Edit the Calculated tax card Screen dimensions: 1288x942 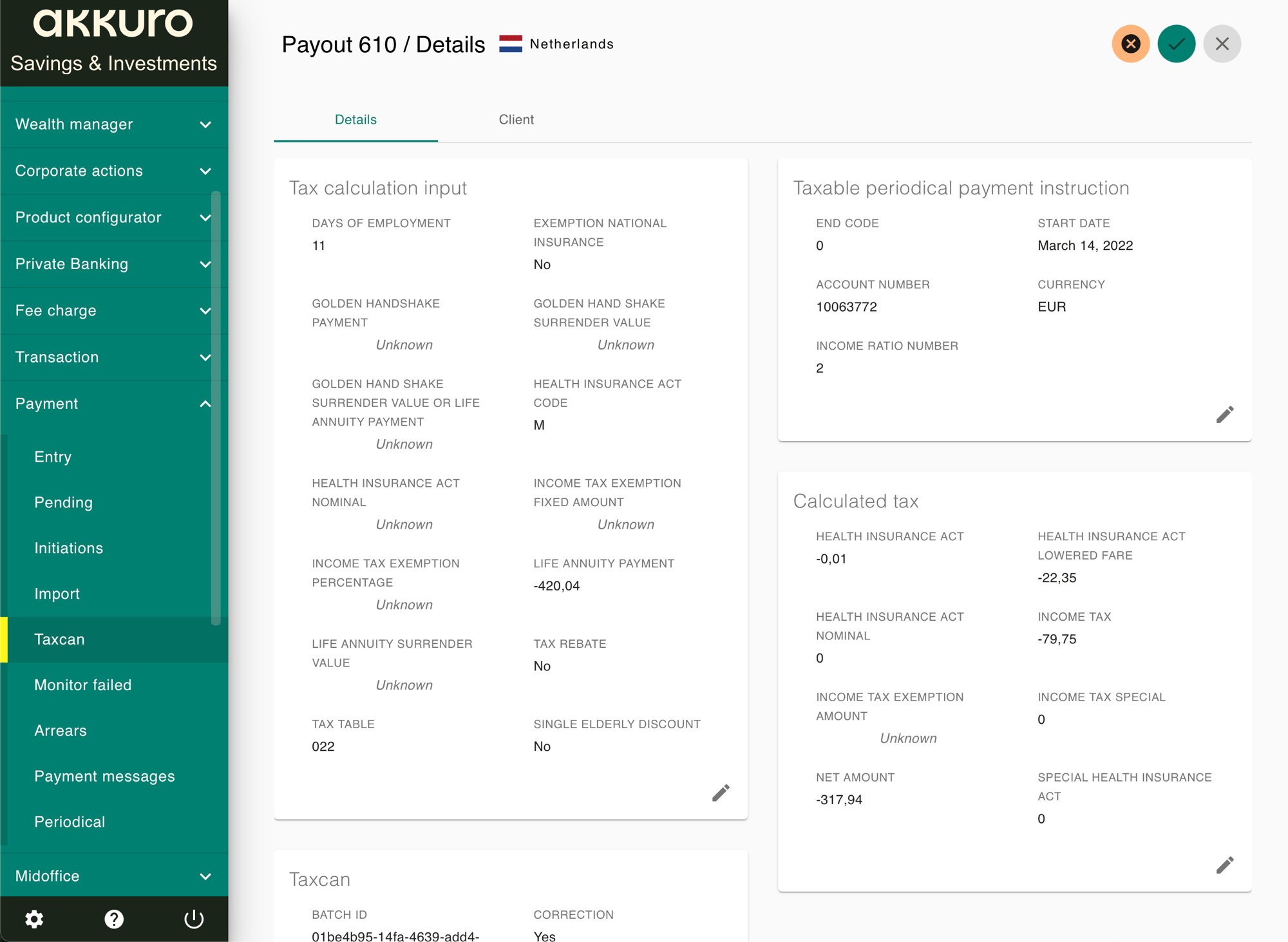(1225, 865)
